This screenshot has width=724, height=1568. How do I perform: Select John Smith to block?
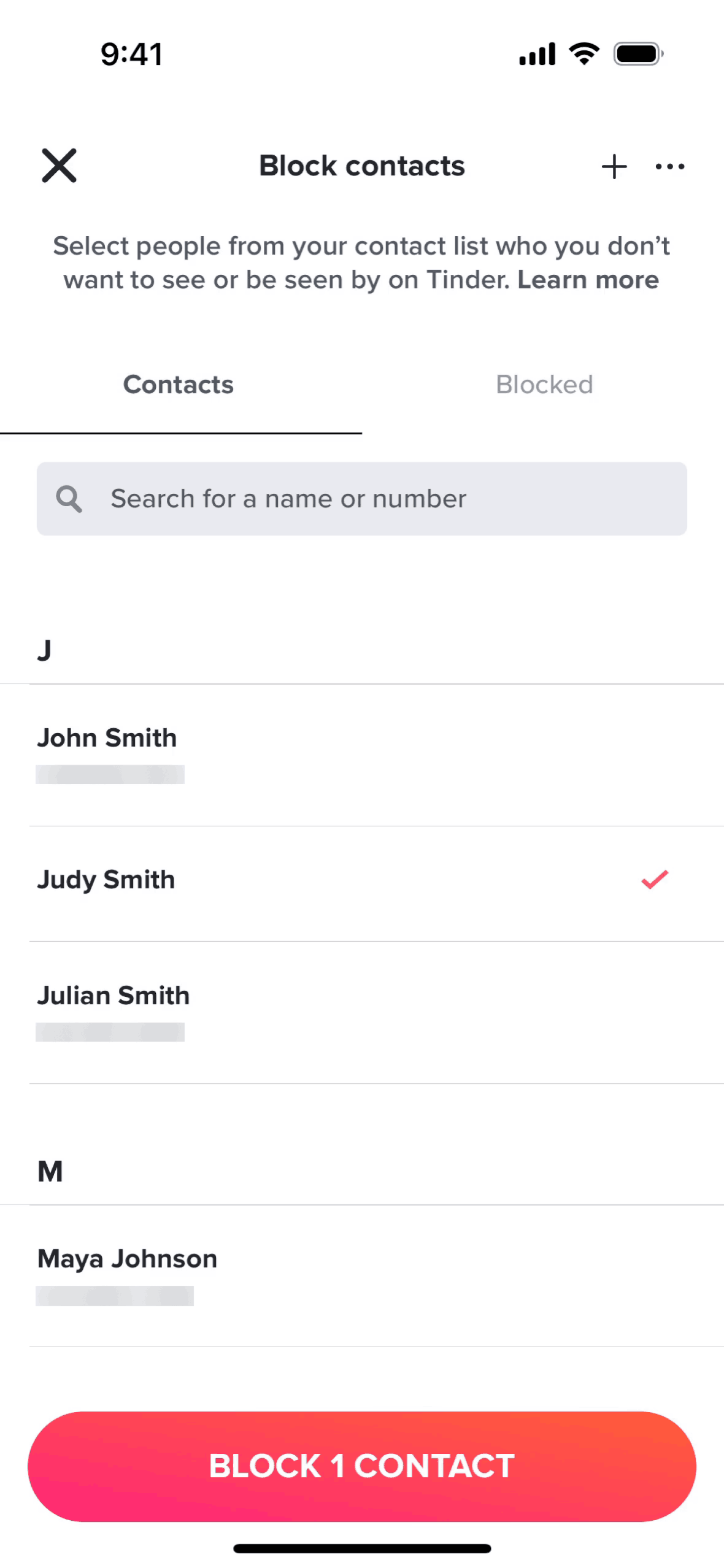coord(107,738)
